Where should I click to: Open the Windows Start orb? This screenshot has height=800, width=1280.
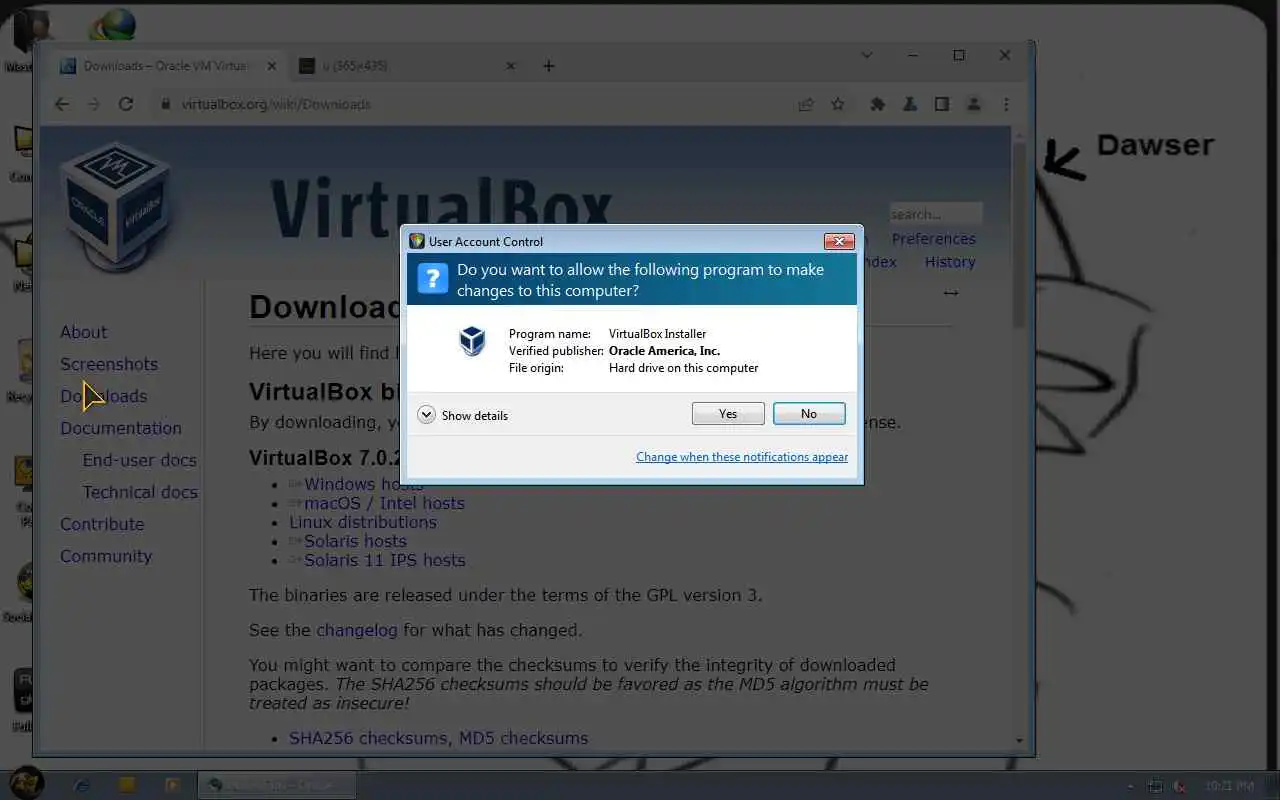[x=27, y=783]
